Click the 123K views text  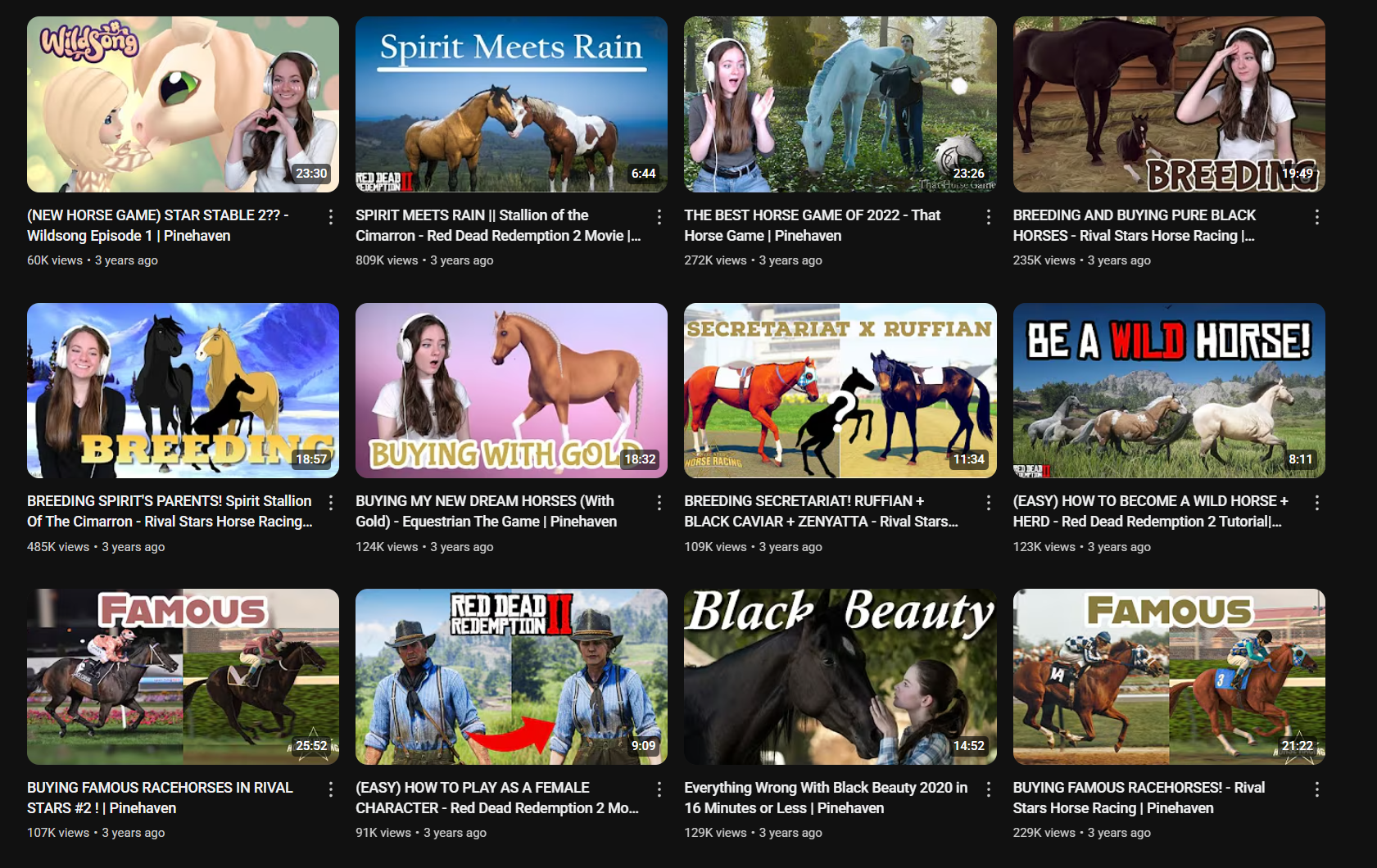pyautogui.click(x=1044, y=547)
